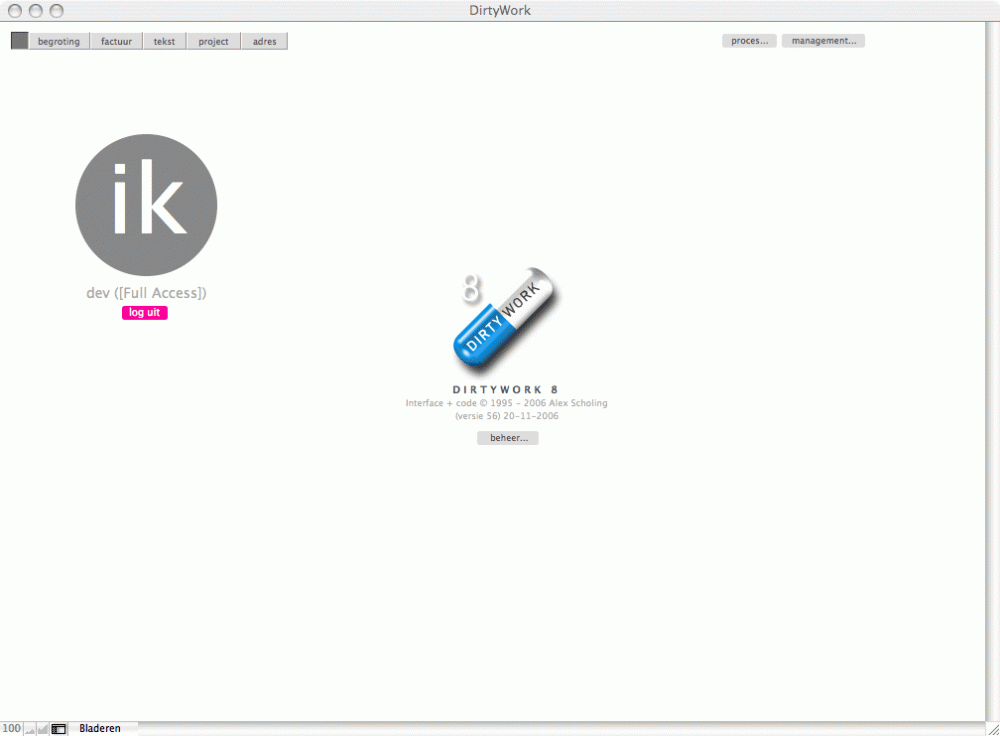
Task: Go to the project tab
Action: coord(213,42)
